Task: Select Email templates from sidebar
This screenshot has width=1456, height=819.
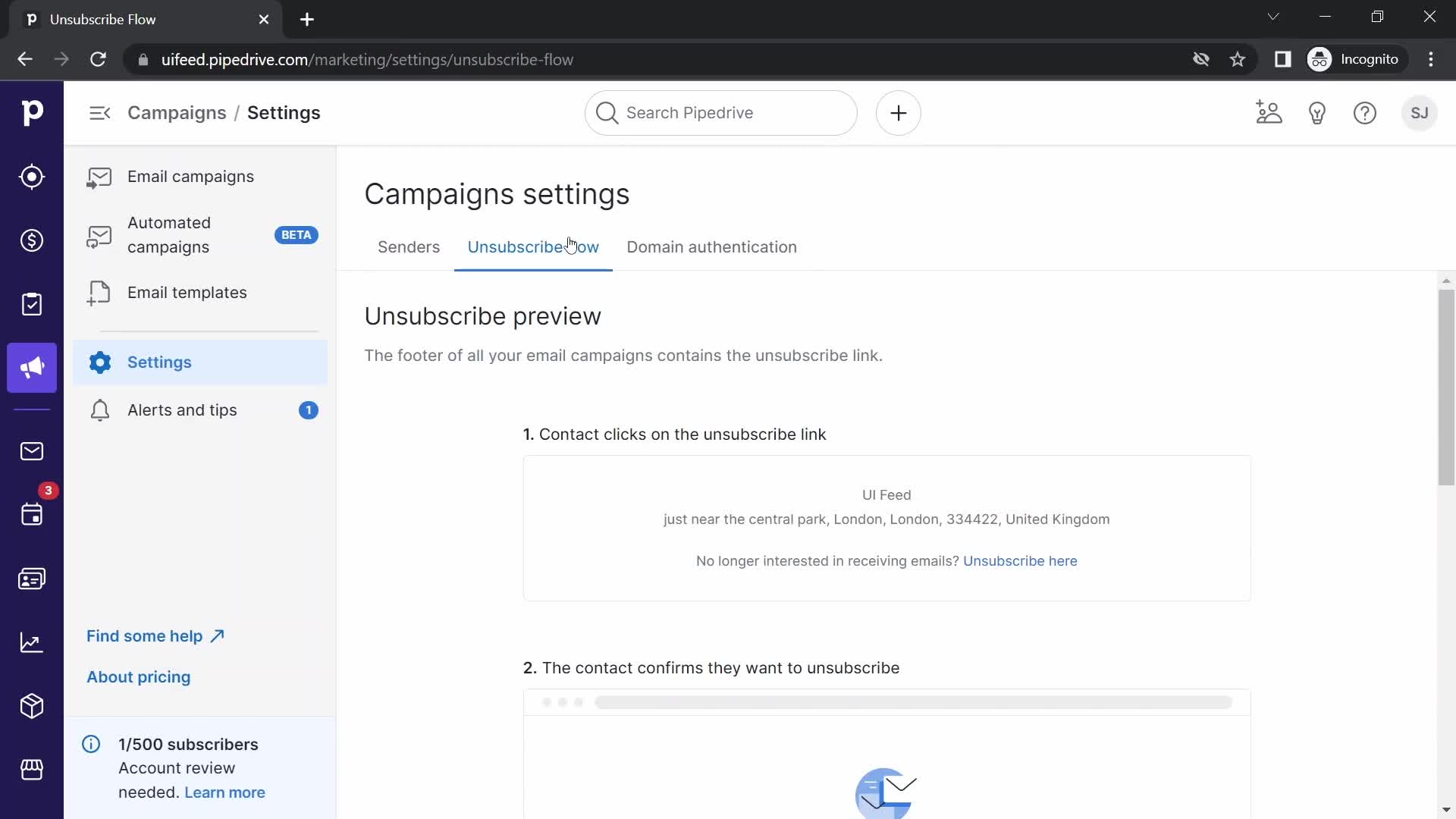Action: click(187, 292)
